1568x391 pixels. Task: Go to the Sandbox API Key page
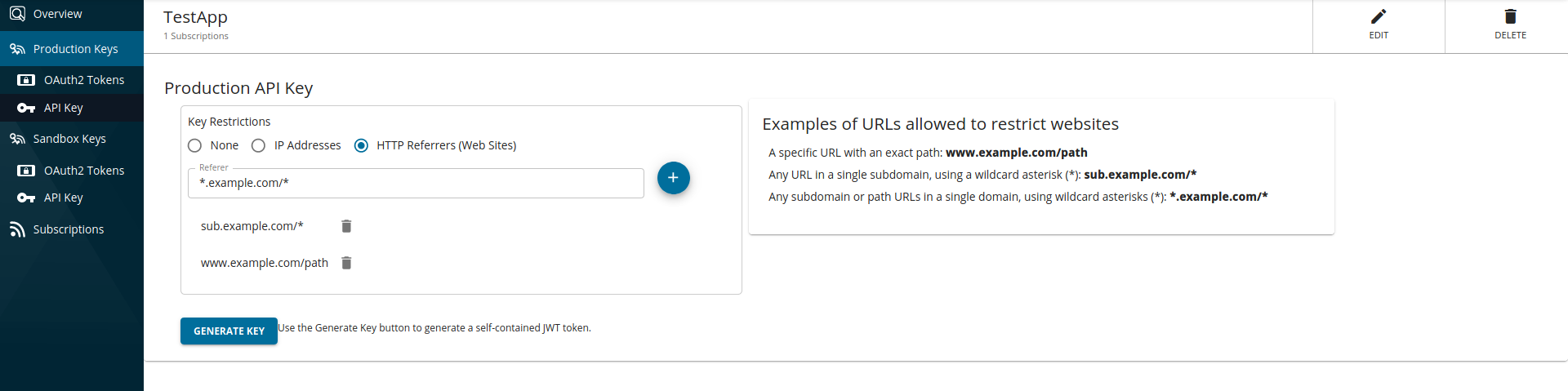tap(64, 198)
